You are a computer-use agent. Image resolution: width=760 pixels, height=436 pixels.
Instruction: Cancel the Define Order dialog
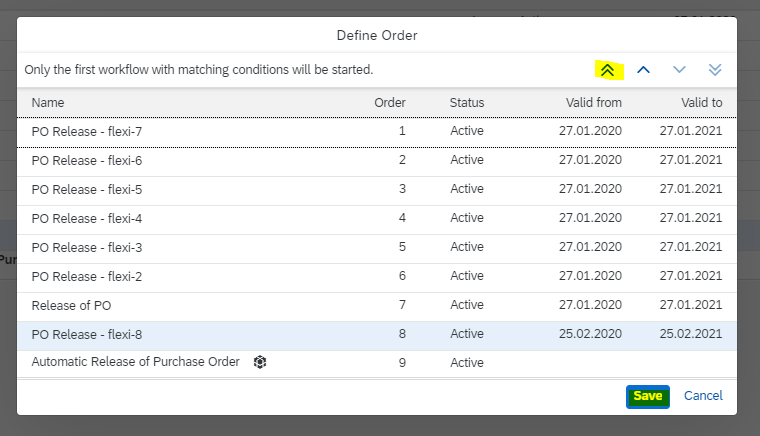[703, 396]
